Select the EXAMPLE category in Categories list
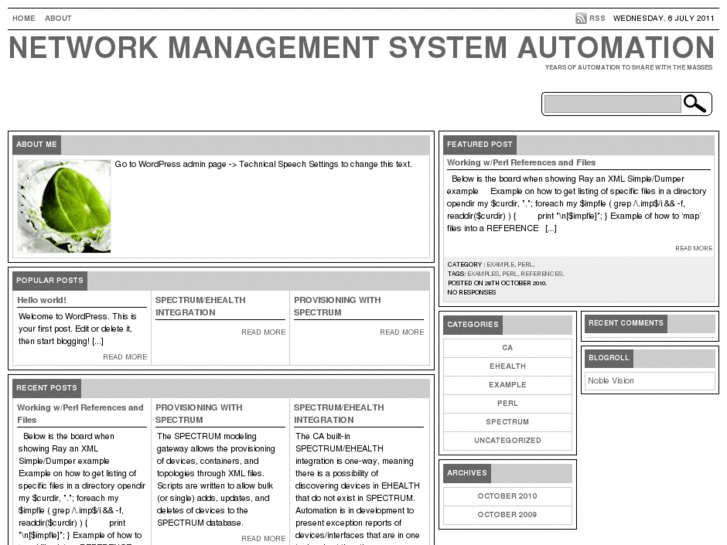727x545 pixels. click(507, 385)
